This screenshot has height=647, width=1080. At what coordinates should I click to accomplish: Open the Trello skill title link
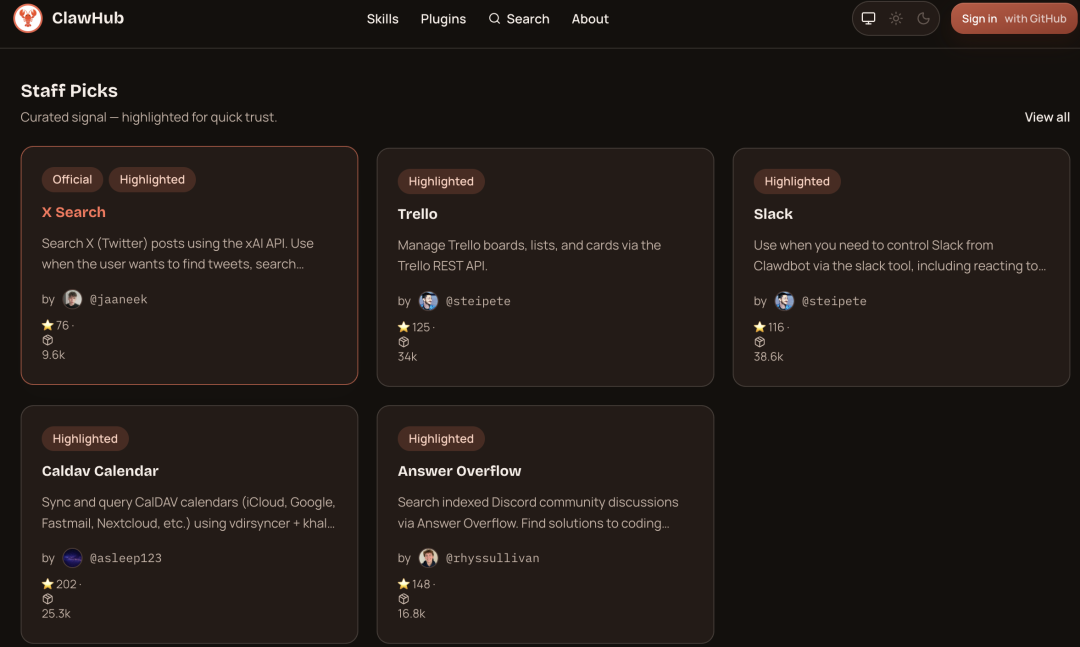tap(417, 214)
